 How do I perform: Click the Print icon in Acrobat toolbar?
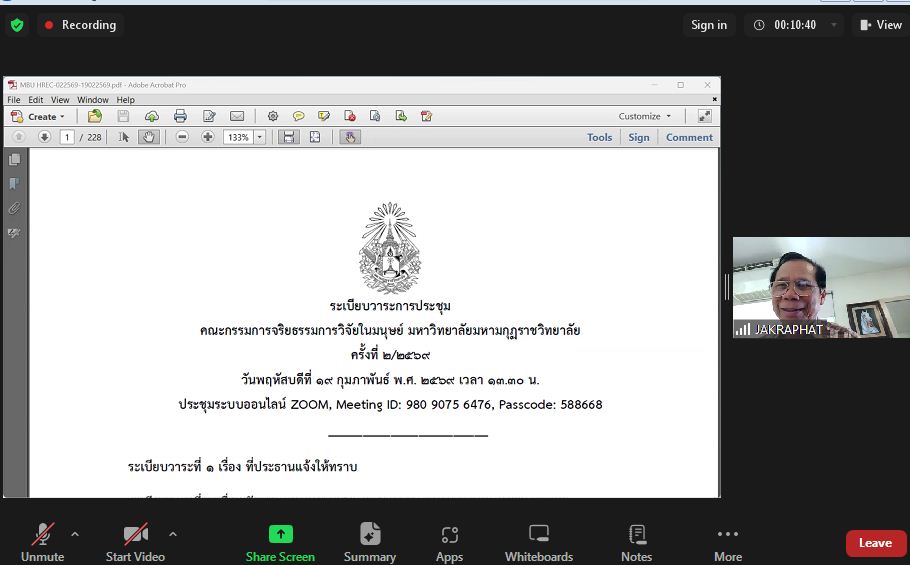coord(180,116)
